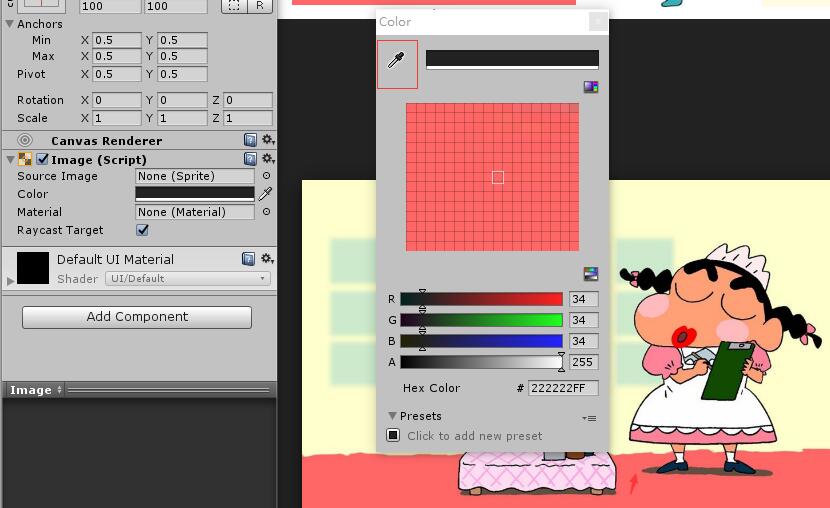Image resolution: width=830 pixels, height=508 pixels.
Task: Click the alpha A channel slider
Action: pyautogui.click(x=481, y=362)
